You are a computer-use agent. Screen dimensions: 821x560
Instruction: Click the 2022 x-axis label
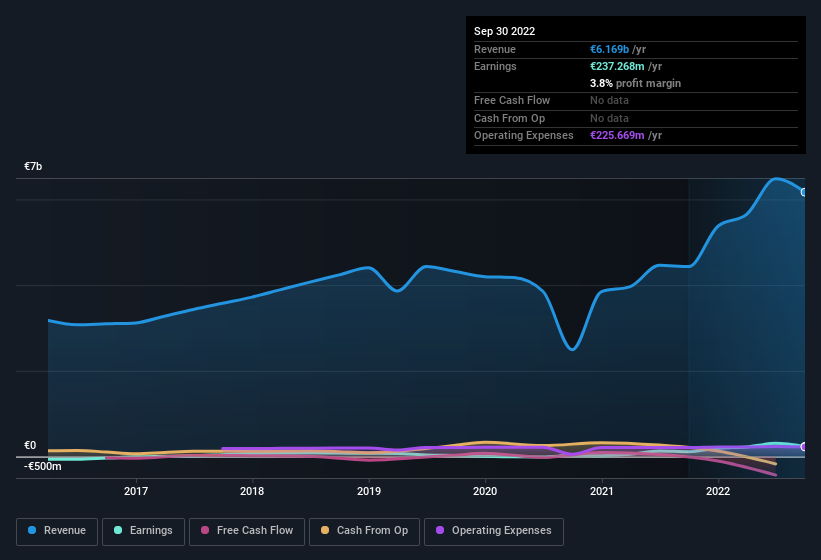coord(718,491)
